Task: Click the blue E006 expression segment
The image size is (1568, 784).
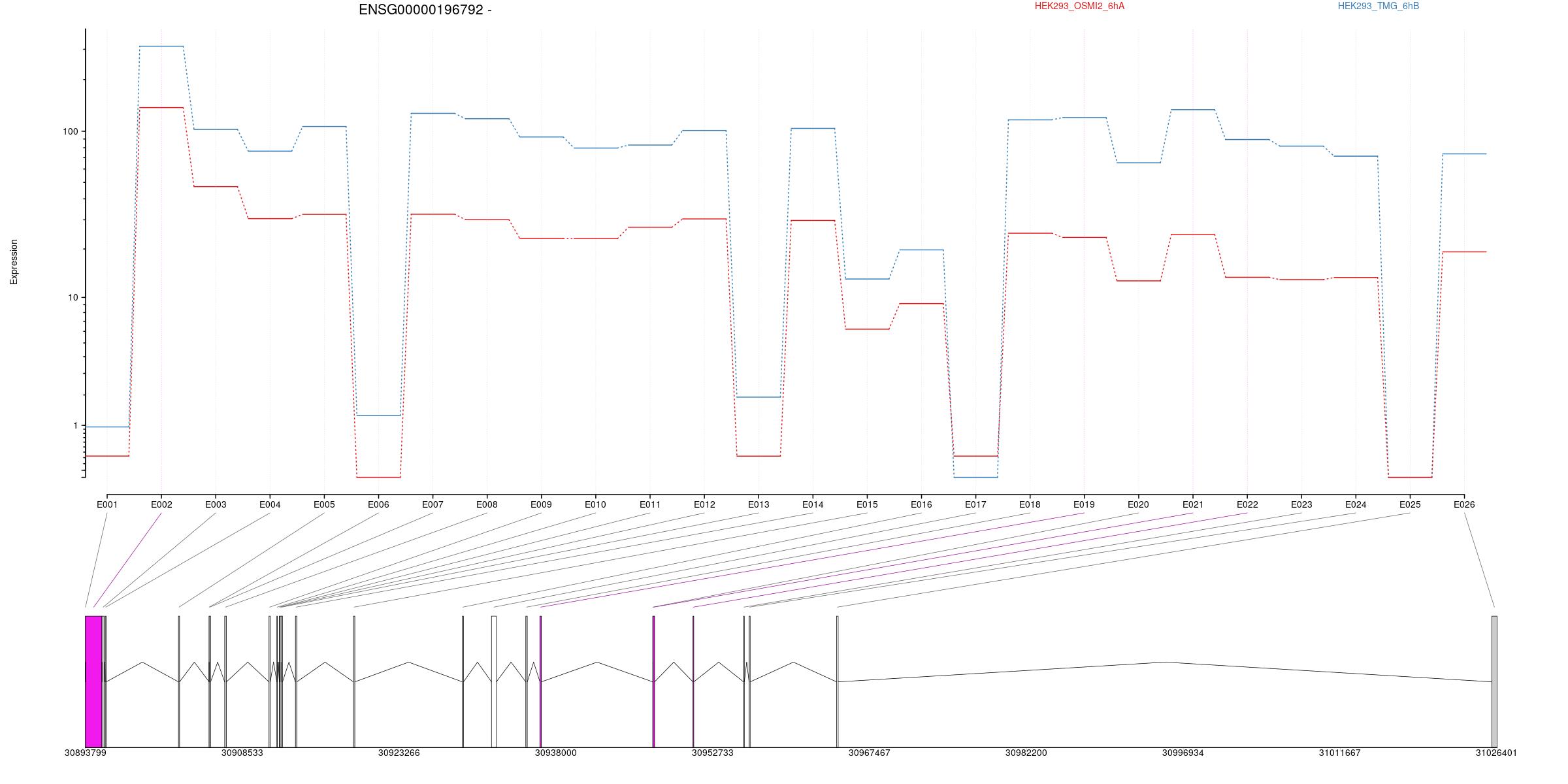Action: click(378, 416)
